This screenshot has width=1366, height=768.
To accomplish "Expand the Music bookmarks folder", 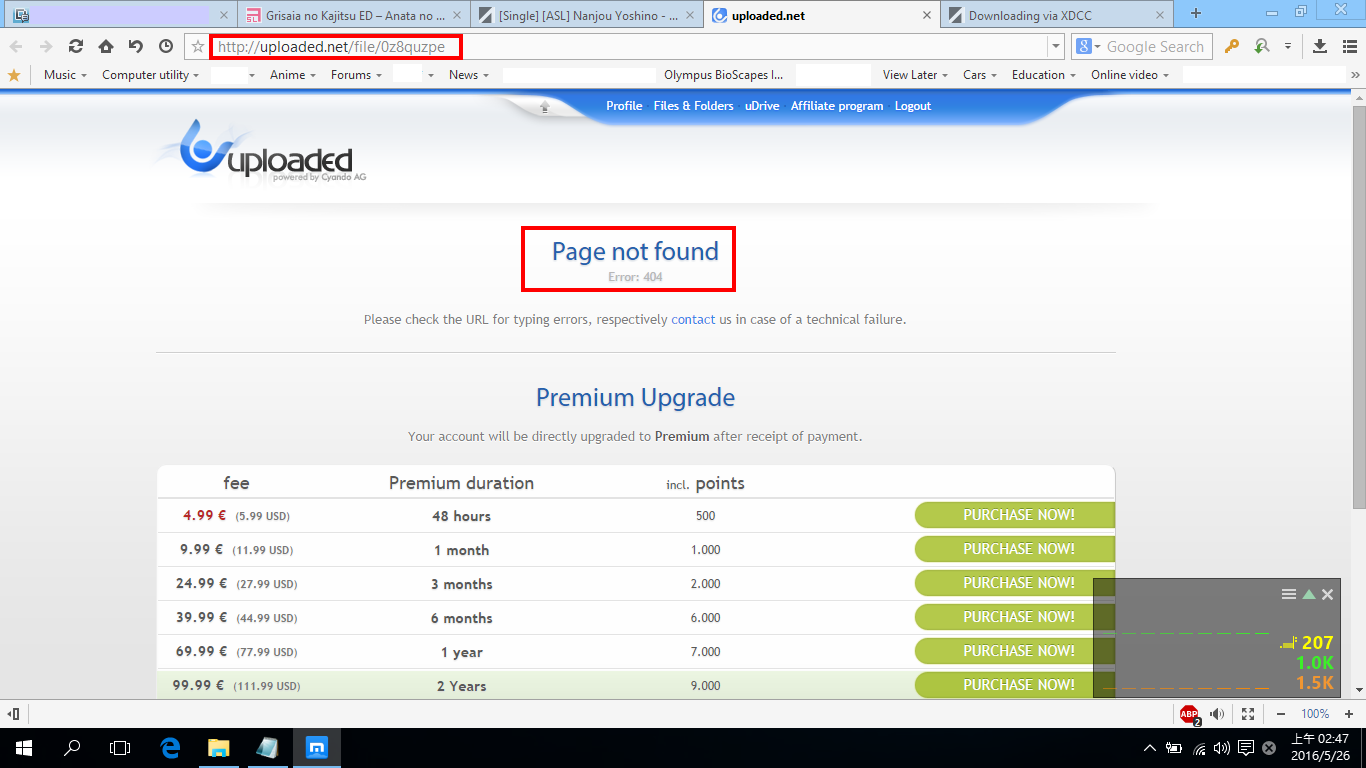I will 65,75.
